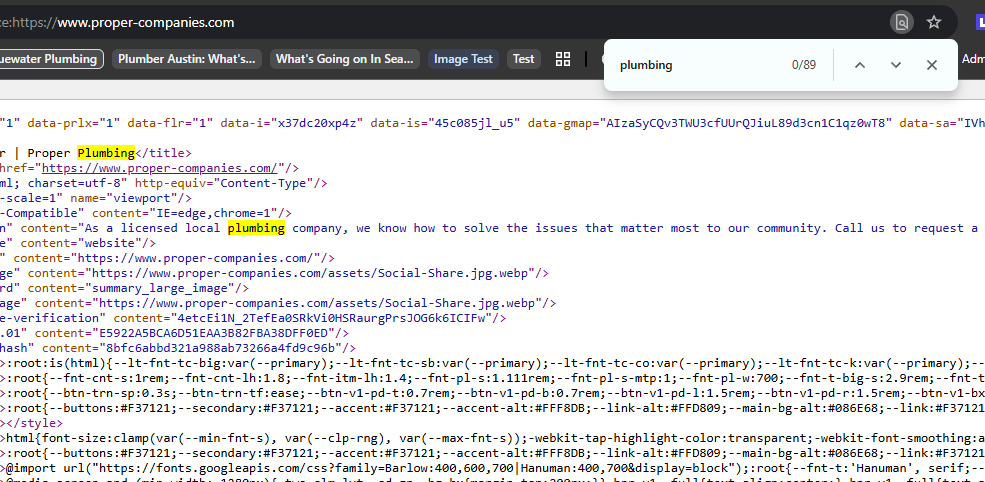Click highlighted "plumbing" in meta description

click(256, 228)
